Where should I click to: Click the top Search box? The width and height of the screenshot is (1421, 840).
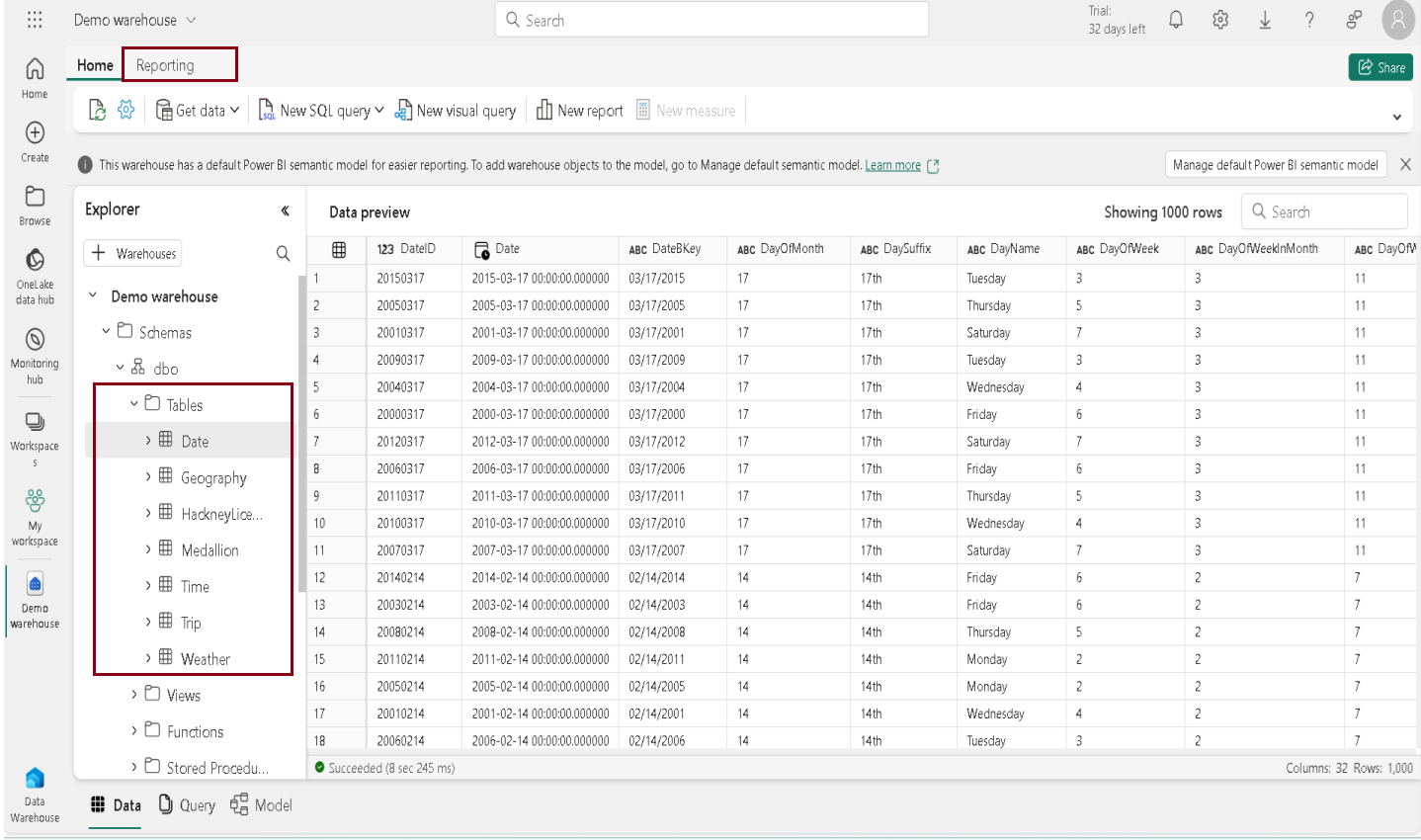click(711, 20)
